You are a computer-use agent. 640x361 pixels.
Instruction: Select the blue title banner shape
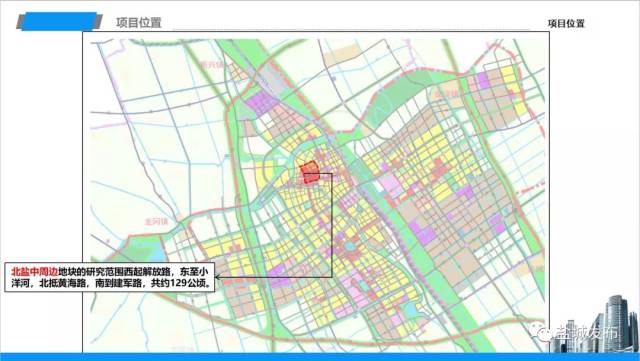coord(59,21)
